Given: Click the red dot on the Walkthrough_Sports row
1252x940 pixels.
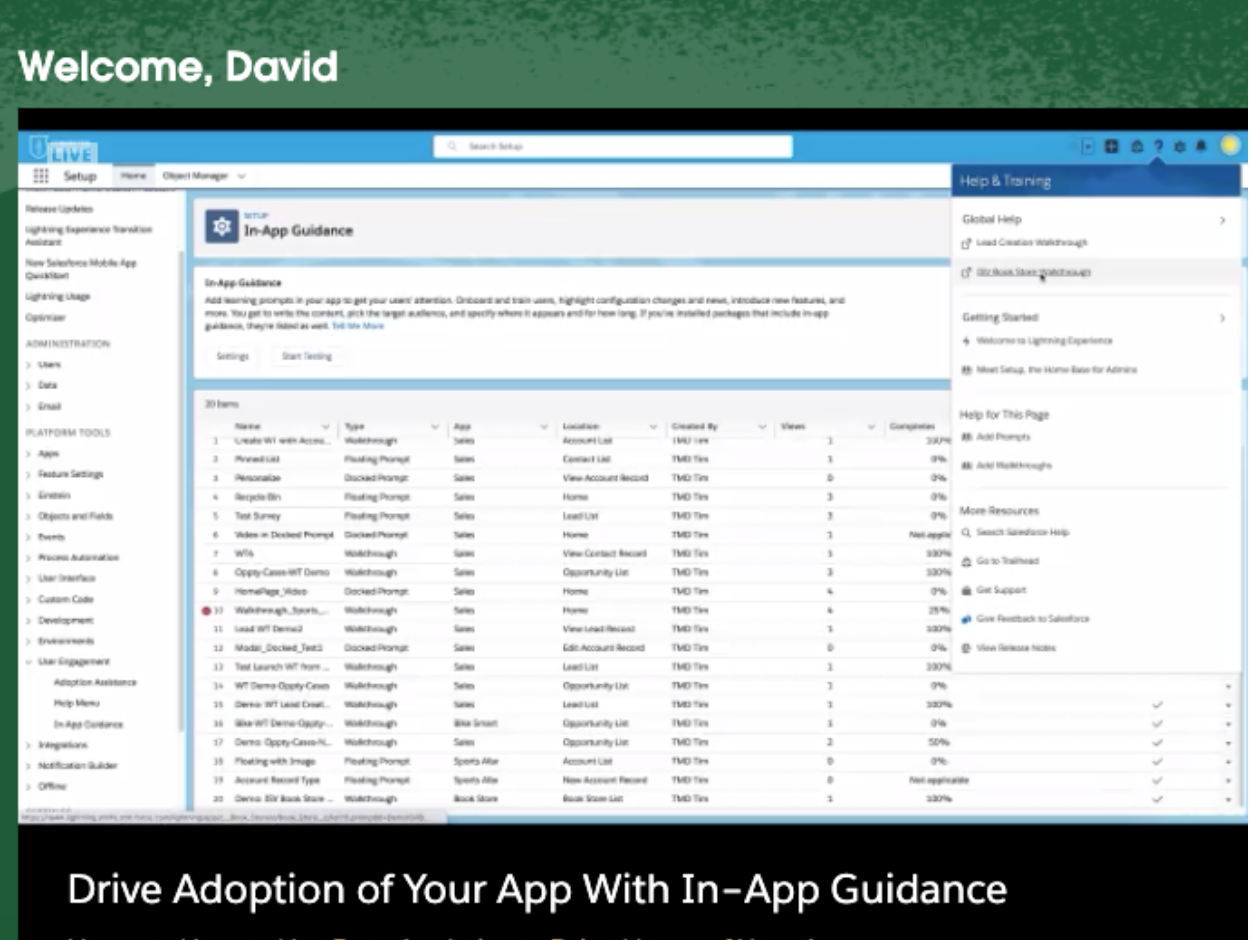Looking at the screenshot, I should [x=206, y=610].
